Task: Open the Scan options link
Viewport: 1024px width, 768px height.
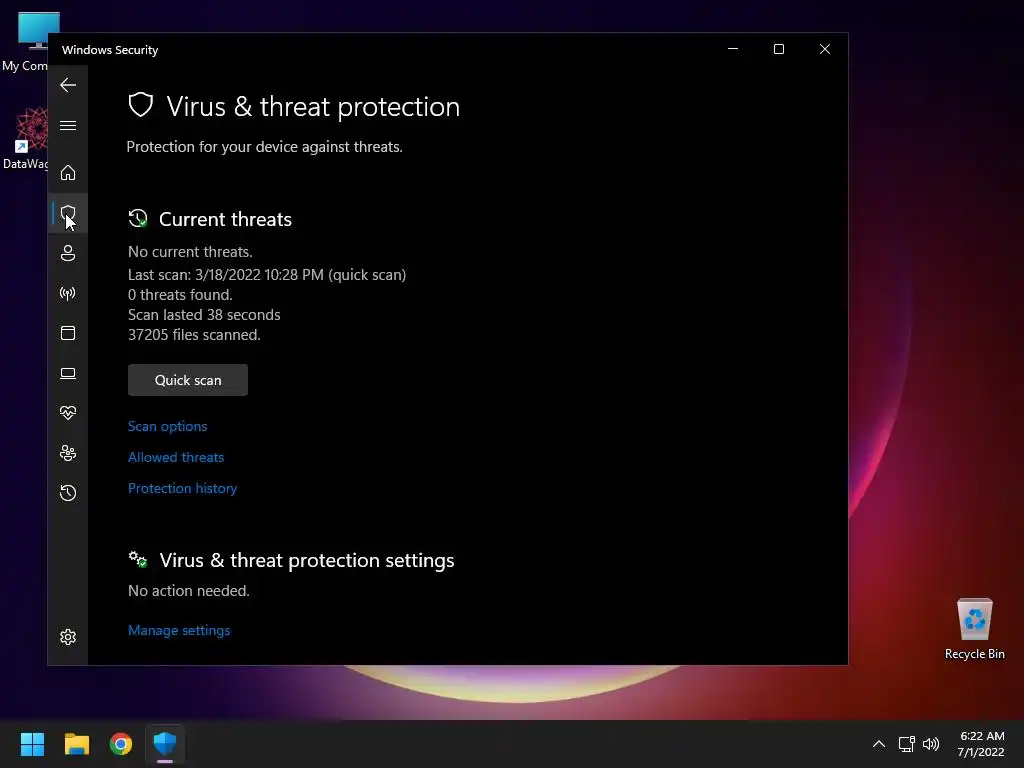Action: coord(167,426)
